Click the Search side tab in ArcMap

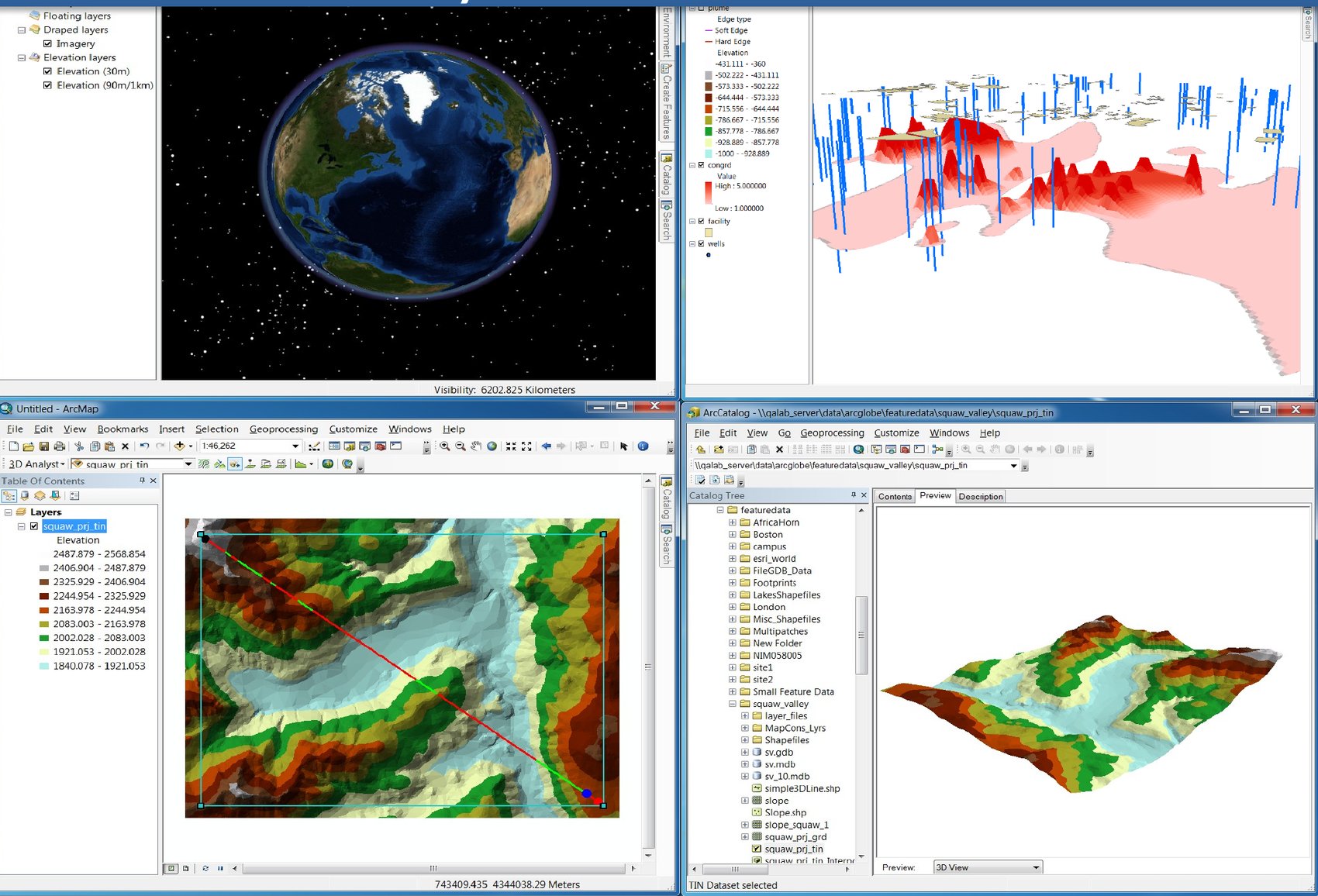click(666, 546)
